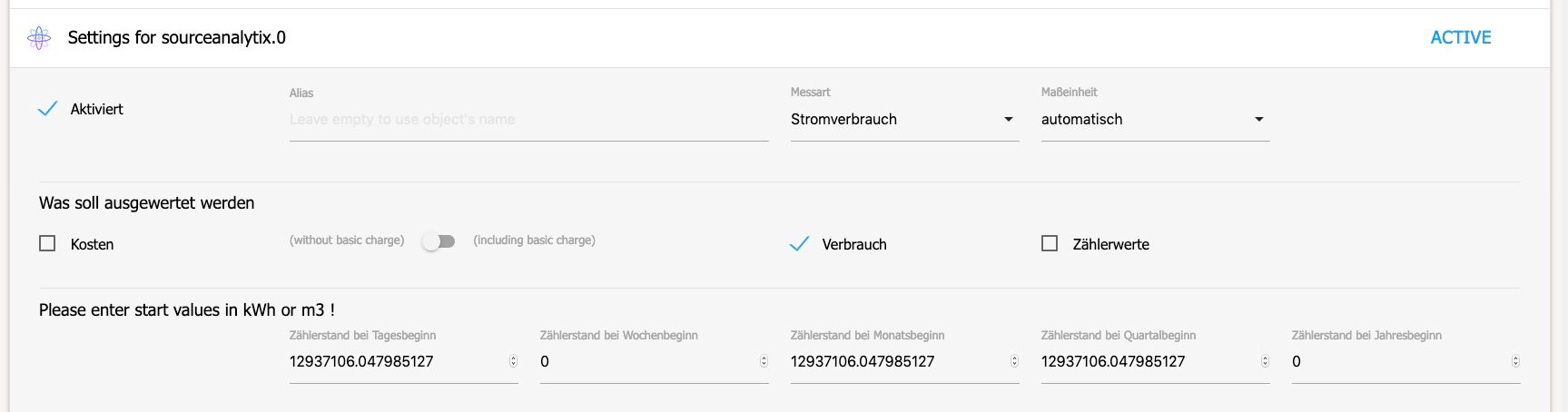This screenshot has height=412, width=1568.
Task: Enable the Kosten checkbox
Action: pos(47,243)
